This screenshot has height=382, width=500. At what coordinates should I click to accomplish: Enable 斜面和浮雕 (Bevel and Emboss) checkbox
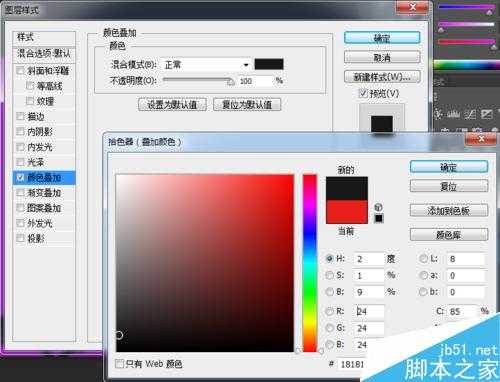click(x=20, y=70)
